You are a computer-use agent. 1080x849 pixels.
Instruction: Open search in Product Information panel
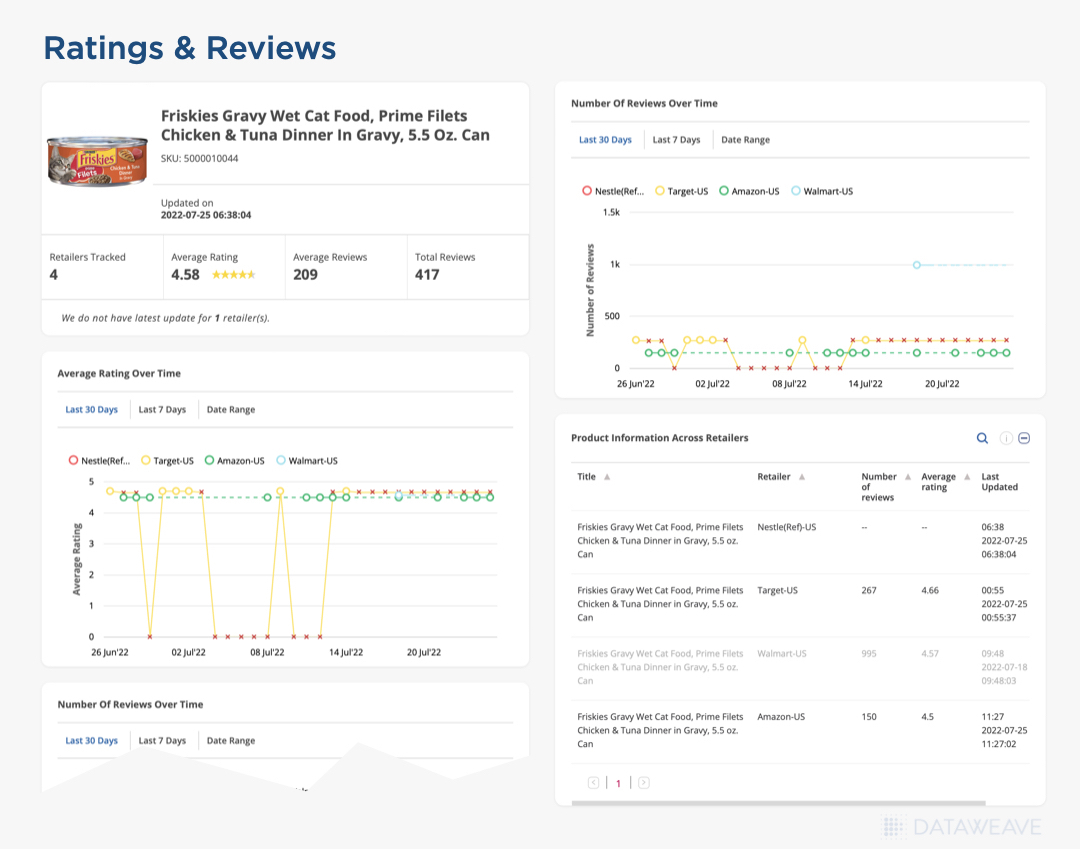(x=982, y=438)
